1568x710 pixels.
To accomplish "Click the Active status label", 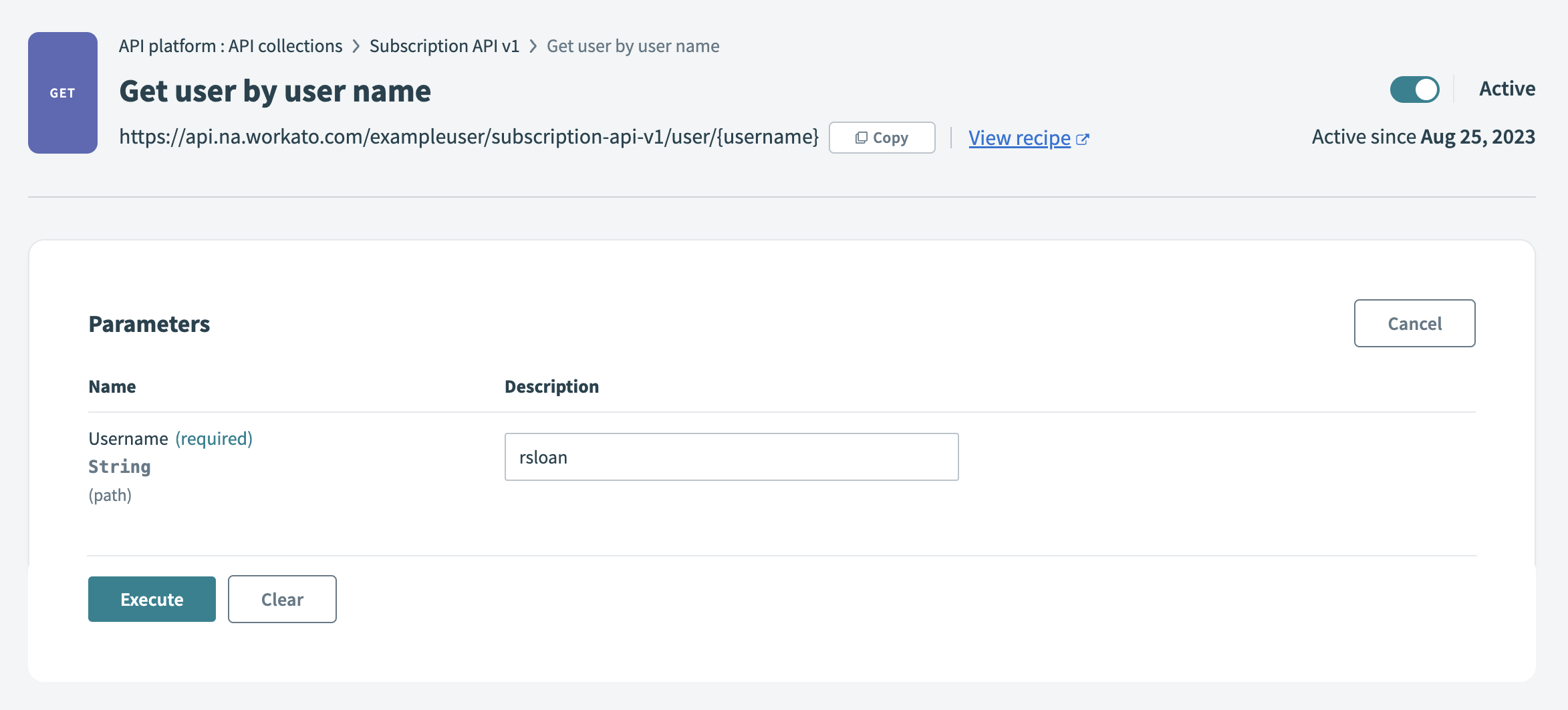I will tap(1507, 88).
